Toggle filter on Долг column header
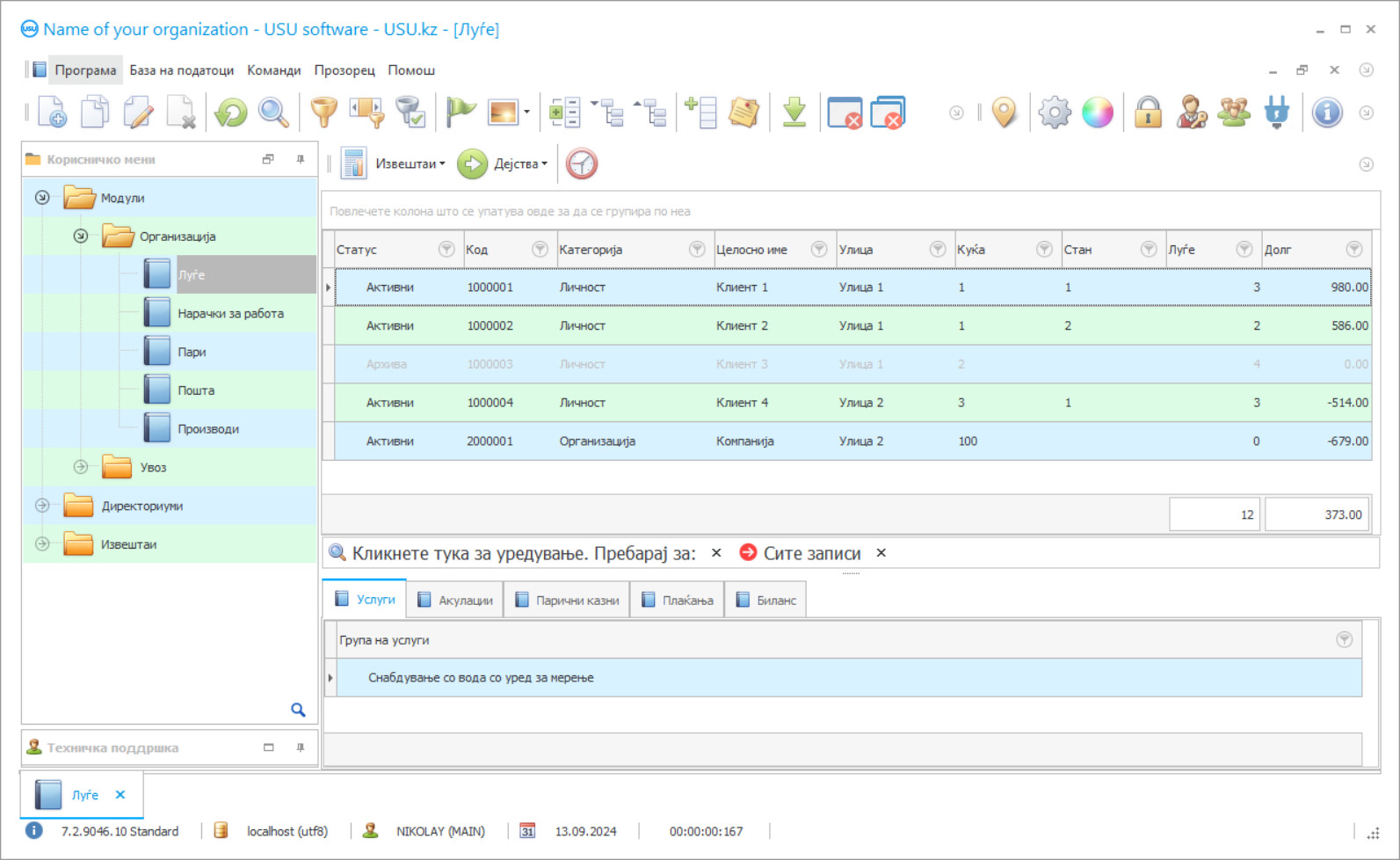The height and width of the screenshot is (860, 1400). 1353,250
